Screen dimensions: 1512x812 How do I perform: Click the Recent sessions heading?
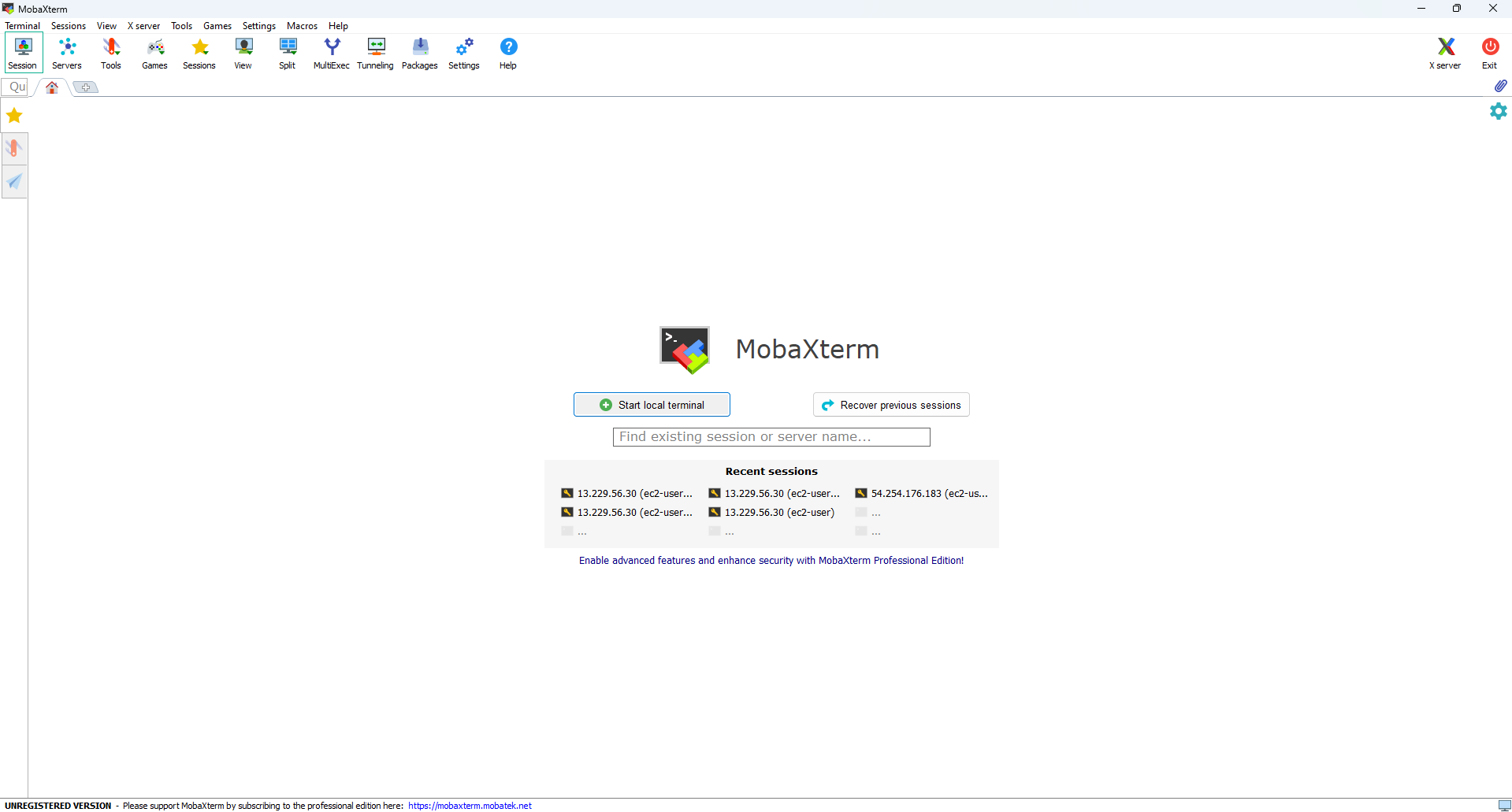(x=771, y=472)
